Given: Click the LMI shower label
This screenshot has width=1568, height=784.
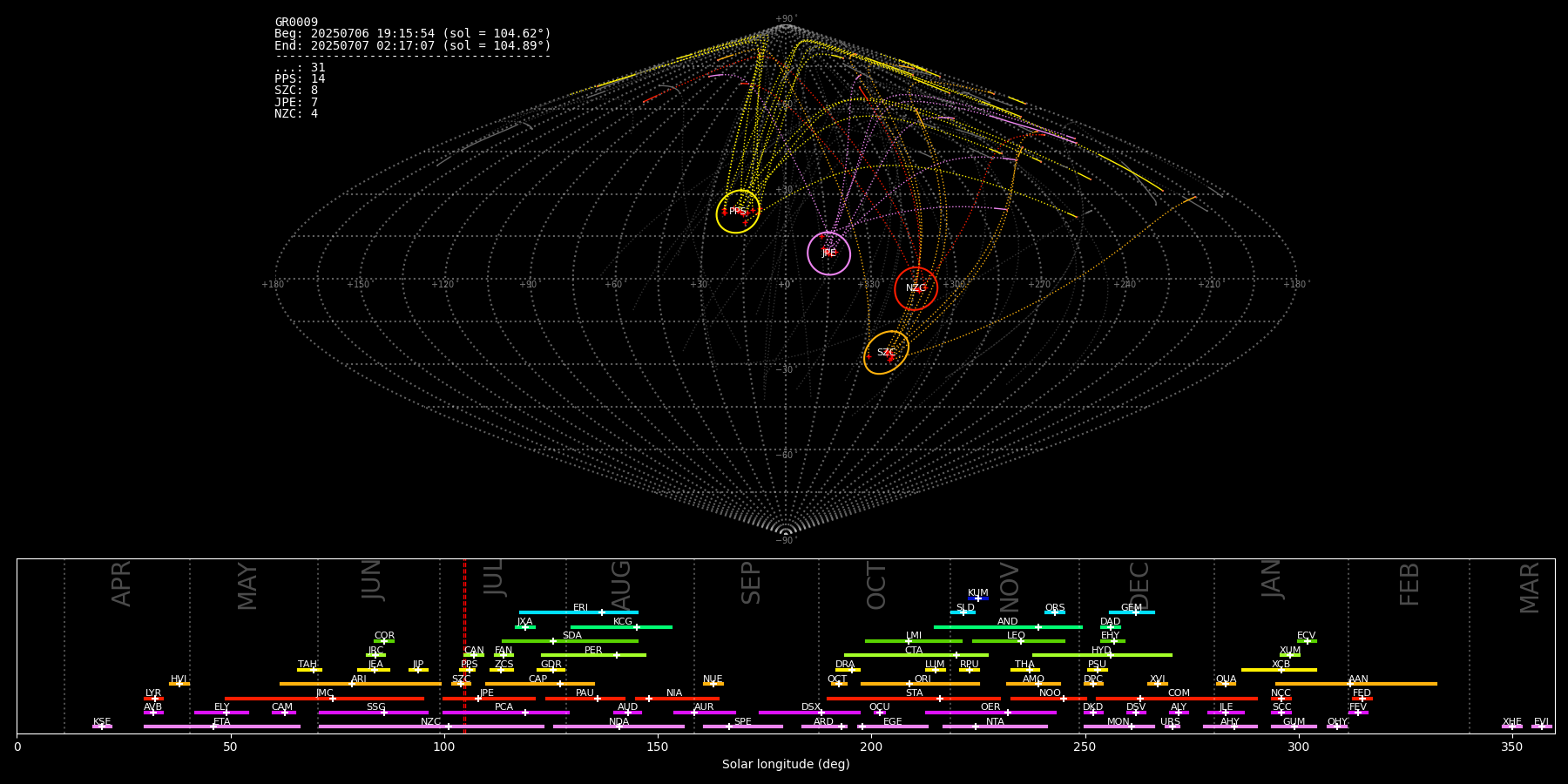Looking at the screenshot, I should click(x=913, y=636).
